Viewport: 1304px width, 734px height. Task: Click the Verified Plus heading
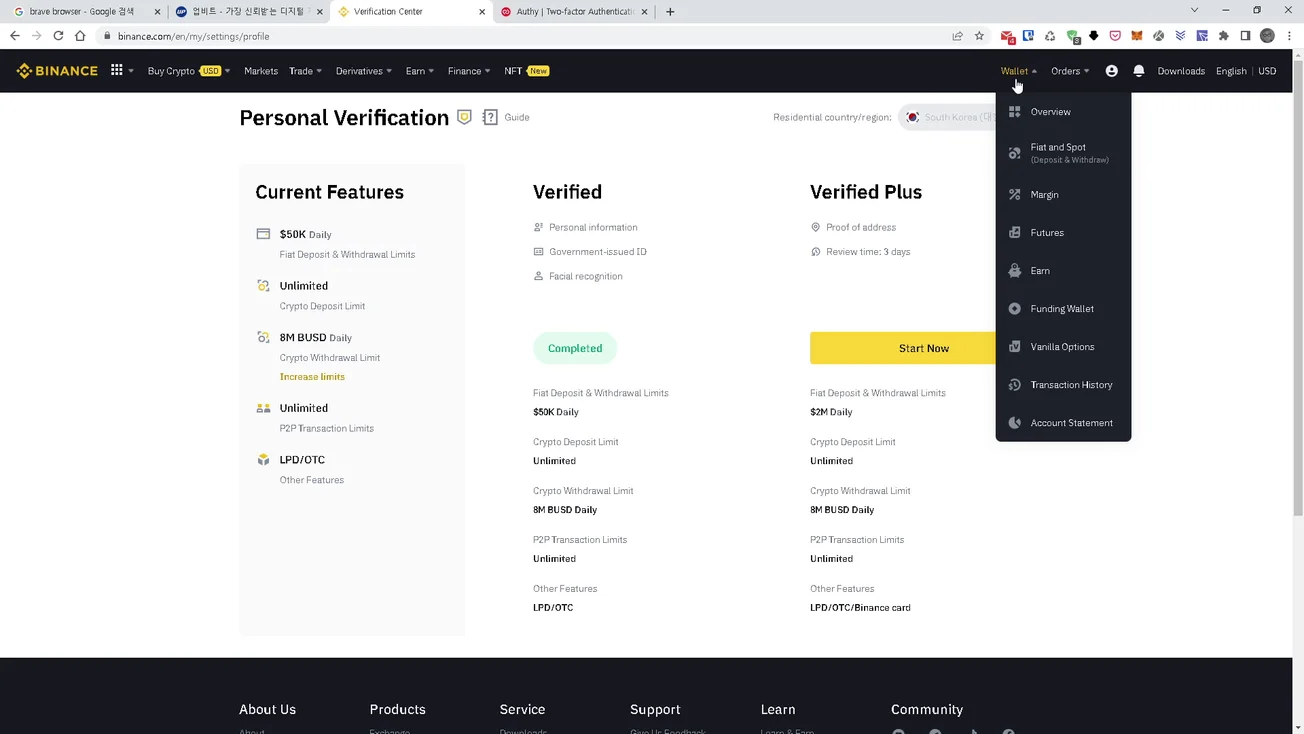point(866,192)
